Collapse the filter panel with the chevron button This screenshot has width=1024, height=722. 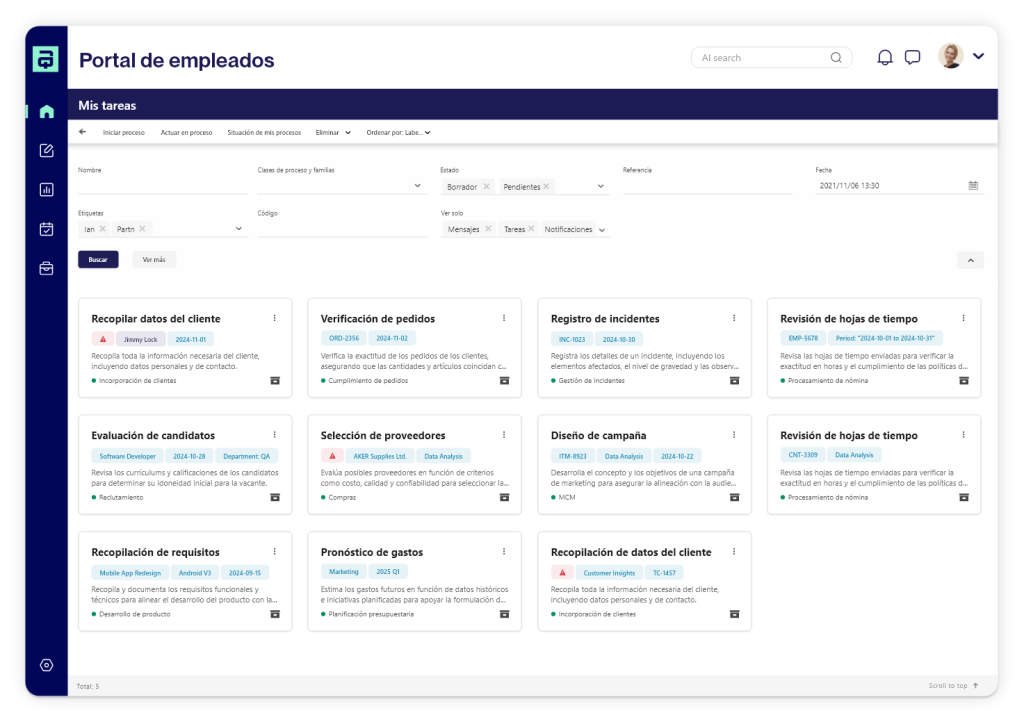click(969, 260)
